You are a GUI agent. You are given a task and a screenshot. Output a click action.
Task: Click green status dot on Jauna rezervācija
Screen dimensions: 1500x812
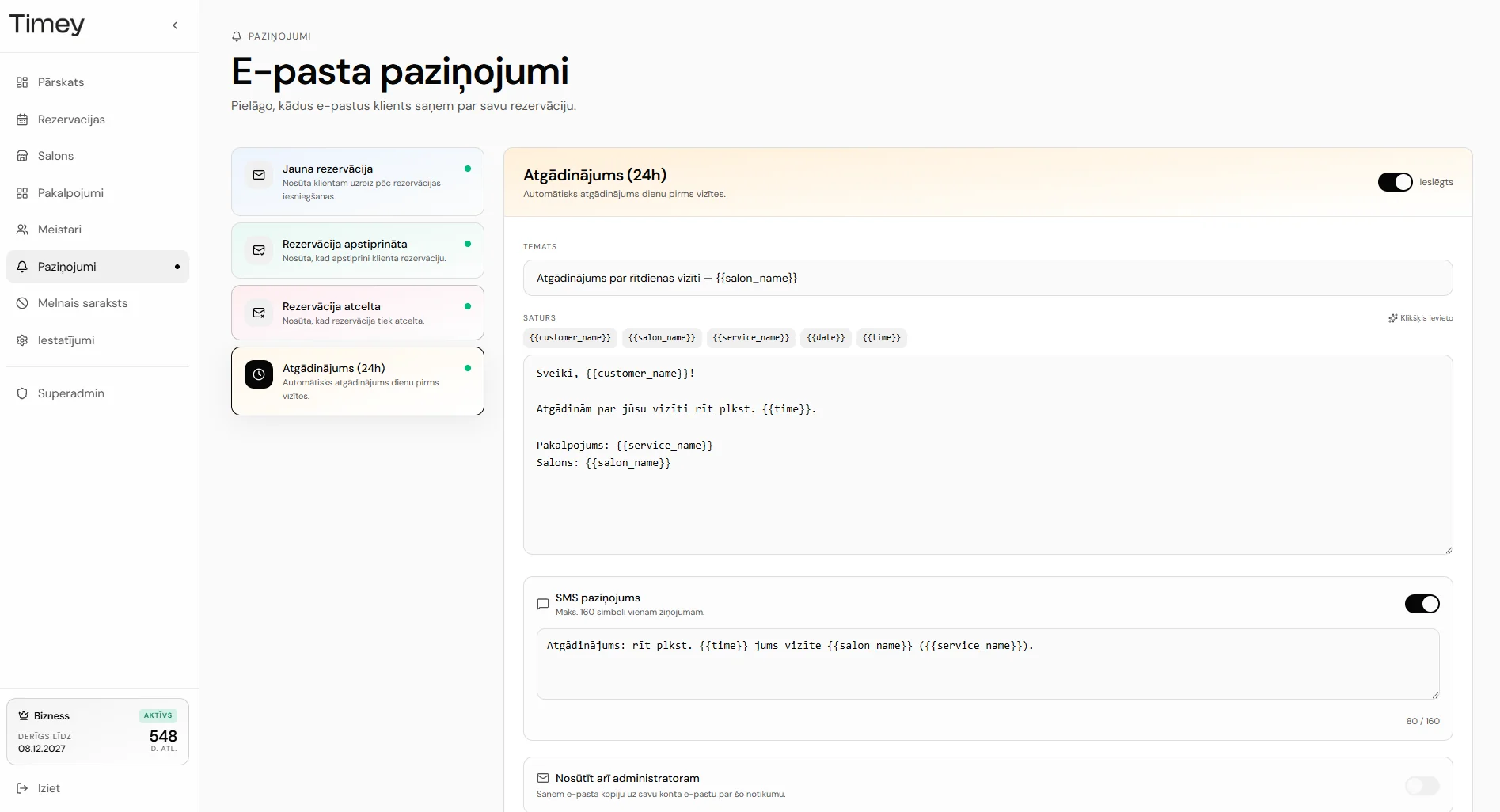[468, 169]
